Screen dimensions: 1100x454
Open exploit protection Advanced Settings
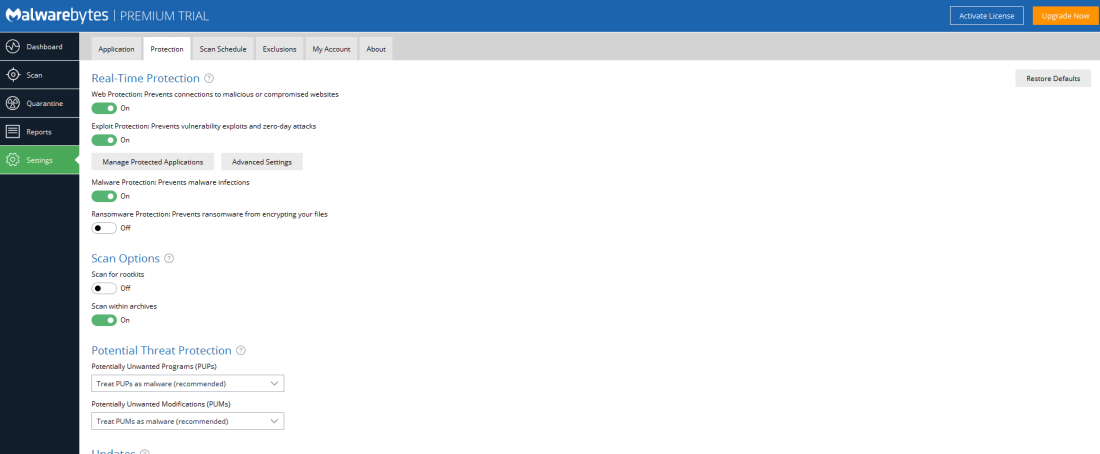click(x=262, y=161)
